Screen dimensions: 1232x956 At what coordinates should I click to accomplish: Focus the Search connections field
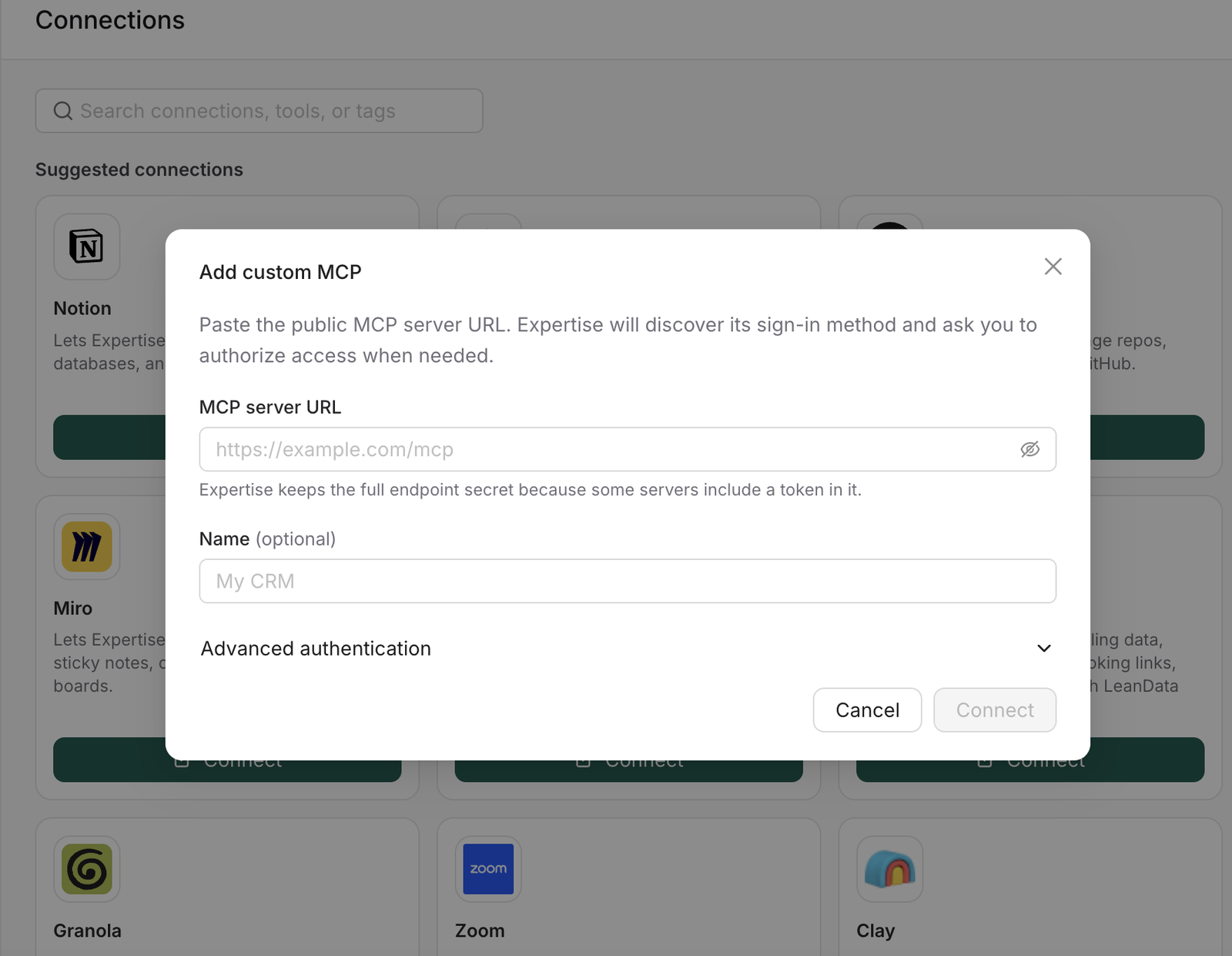(x=259, y=111)
